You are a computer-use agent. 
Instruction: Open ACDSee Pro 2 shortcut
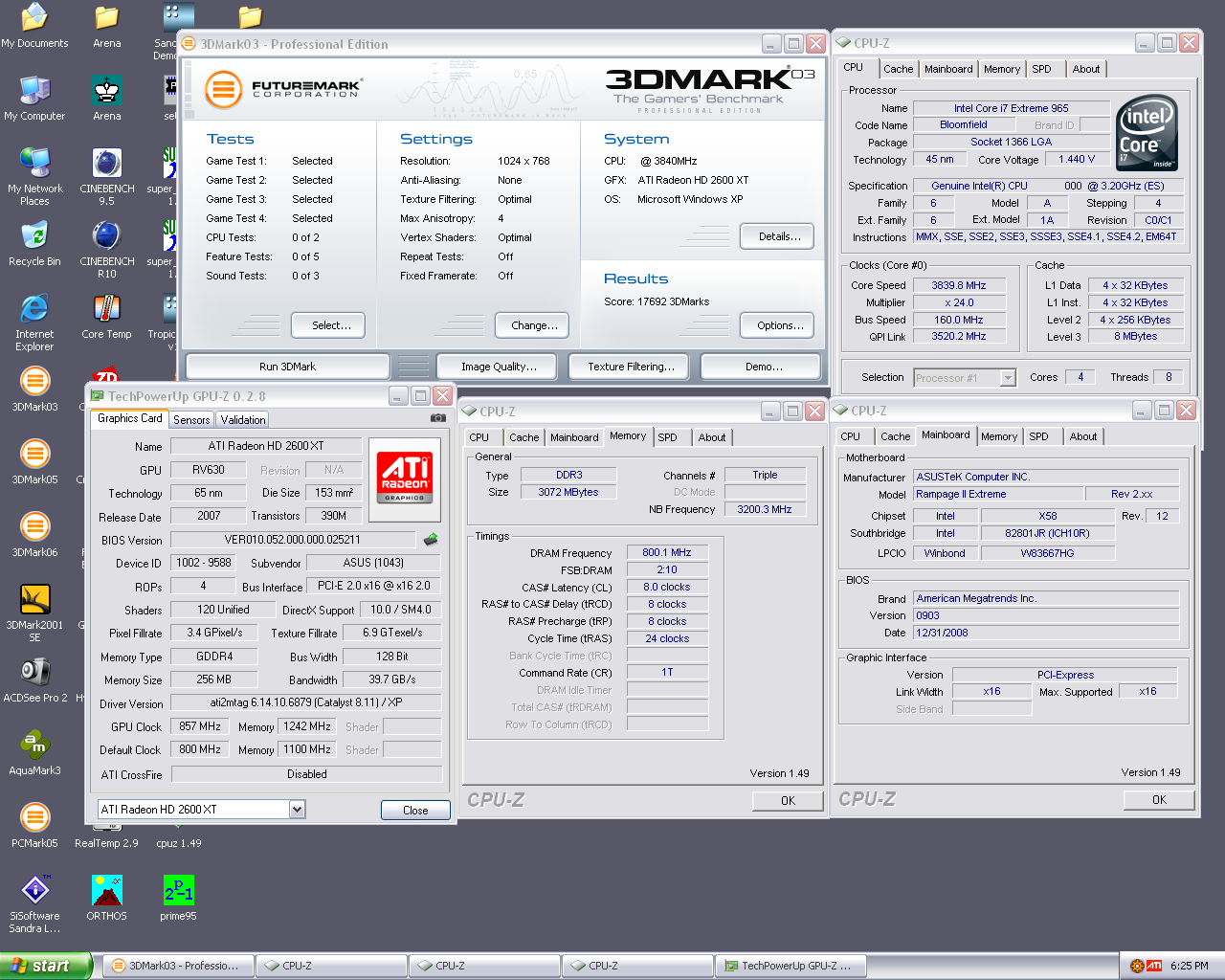click(34, 680)
